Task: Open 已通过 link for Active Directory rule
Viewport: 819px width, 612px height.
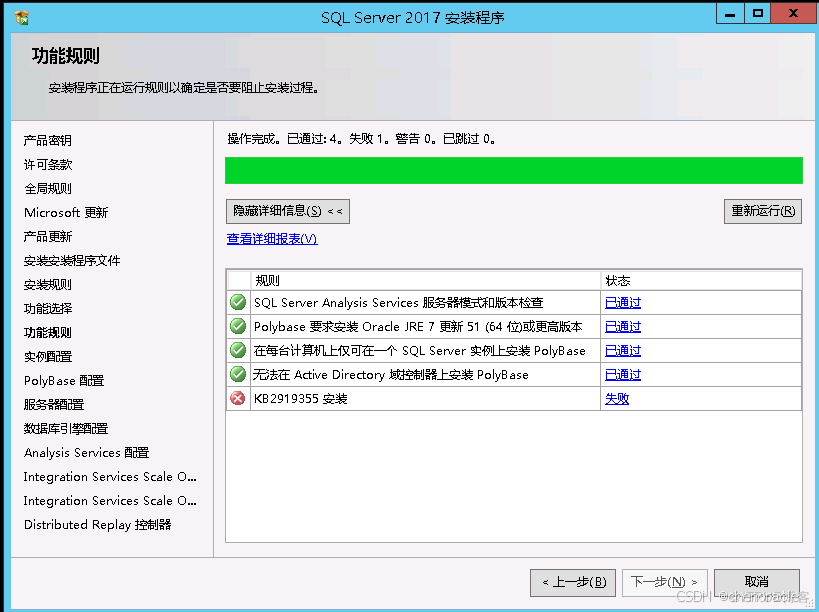Action: point(623,374)
